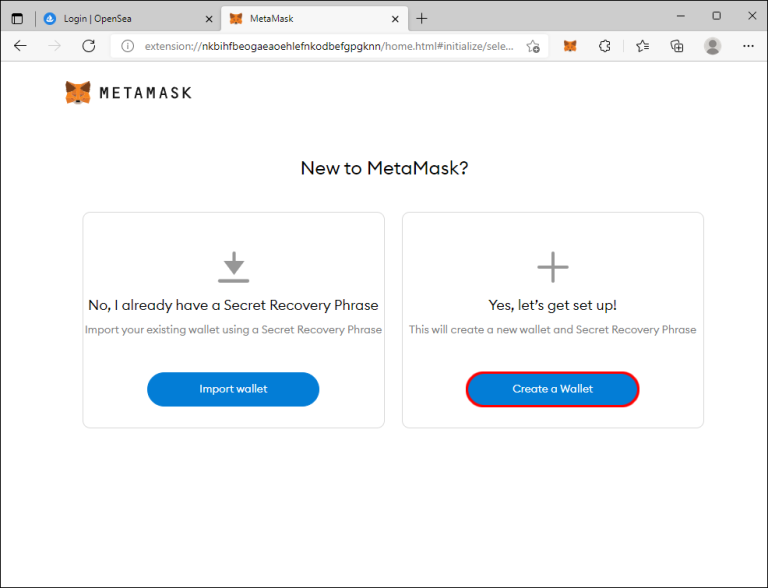
Task: Open browser Settings and more menu
Action: tap(746, 46)
